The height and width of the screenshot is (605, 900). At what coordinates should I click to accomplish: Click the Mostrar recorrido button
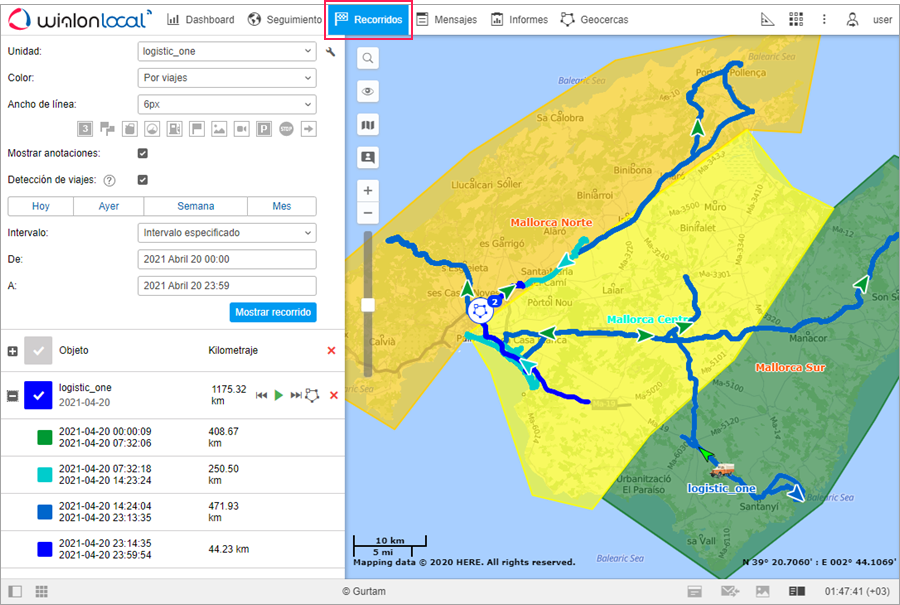pyautogui.click(x=273, y=312)
